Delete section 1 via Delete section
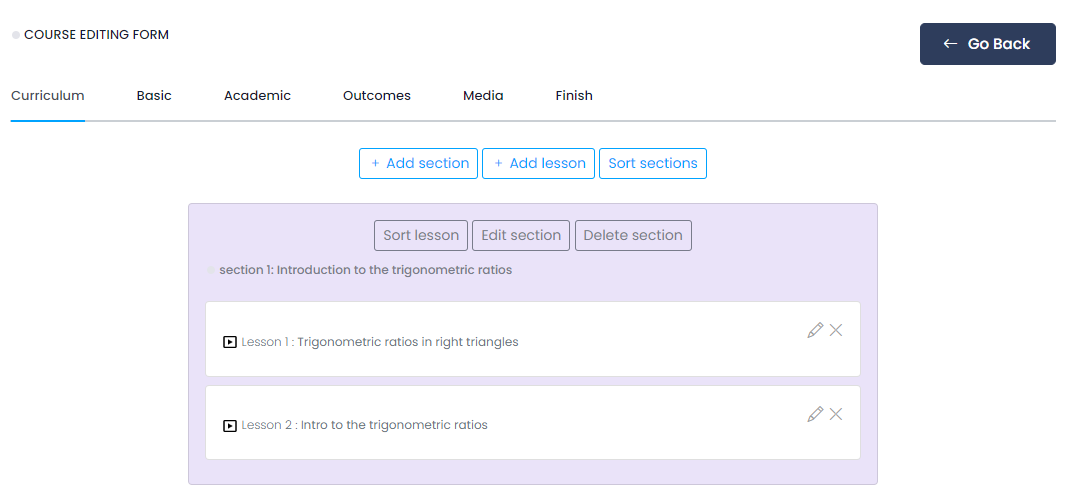 tap(633, 236)
